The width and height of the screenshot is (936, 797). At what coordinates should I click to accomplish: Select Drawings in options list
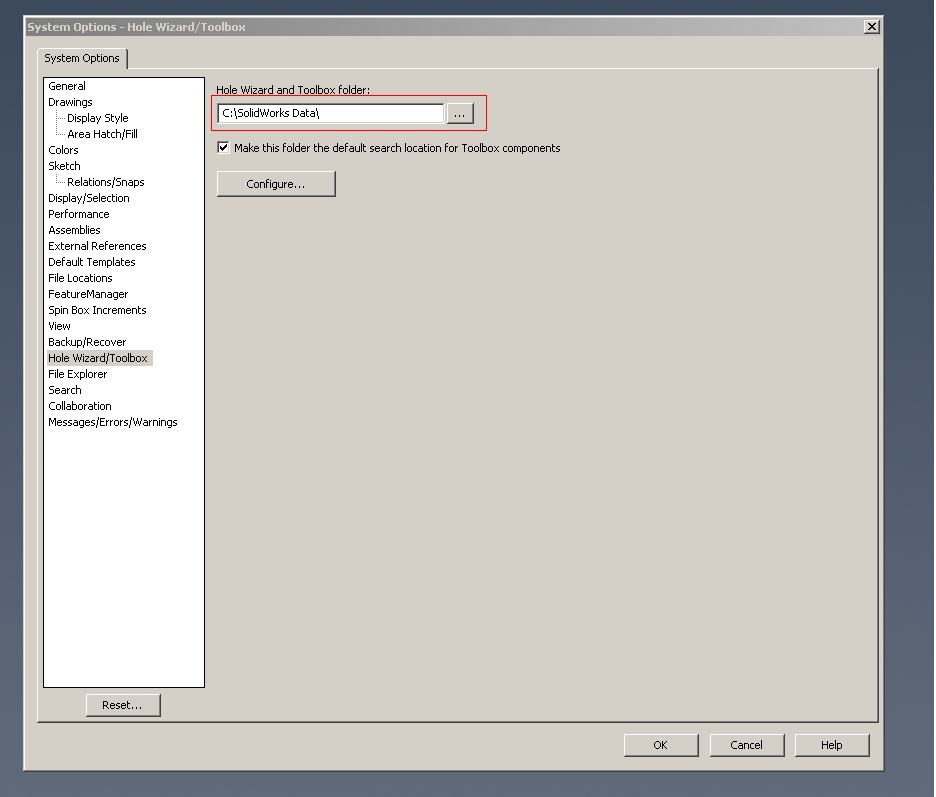(70, 102)
